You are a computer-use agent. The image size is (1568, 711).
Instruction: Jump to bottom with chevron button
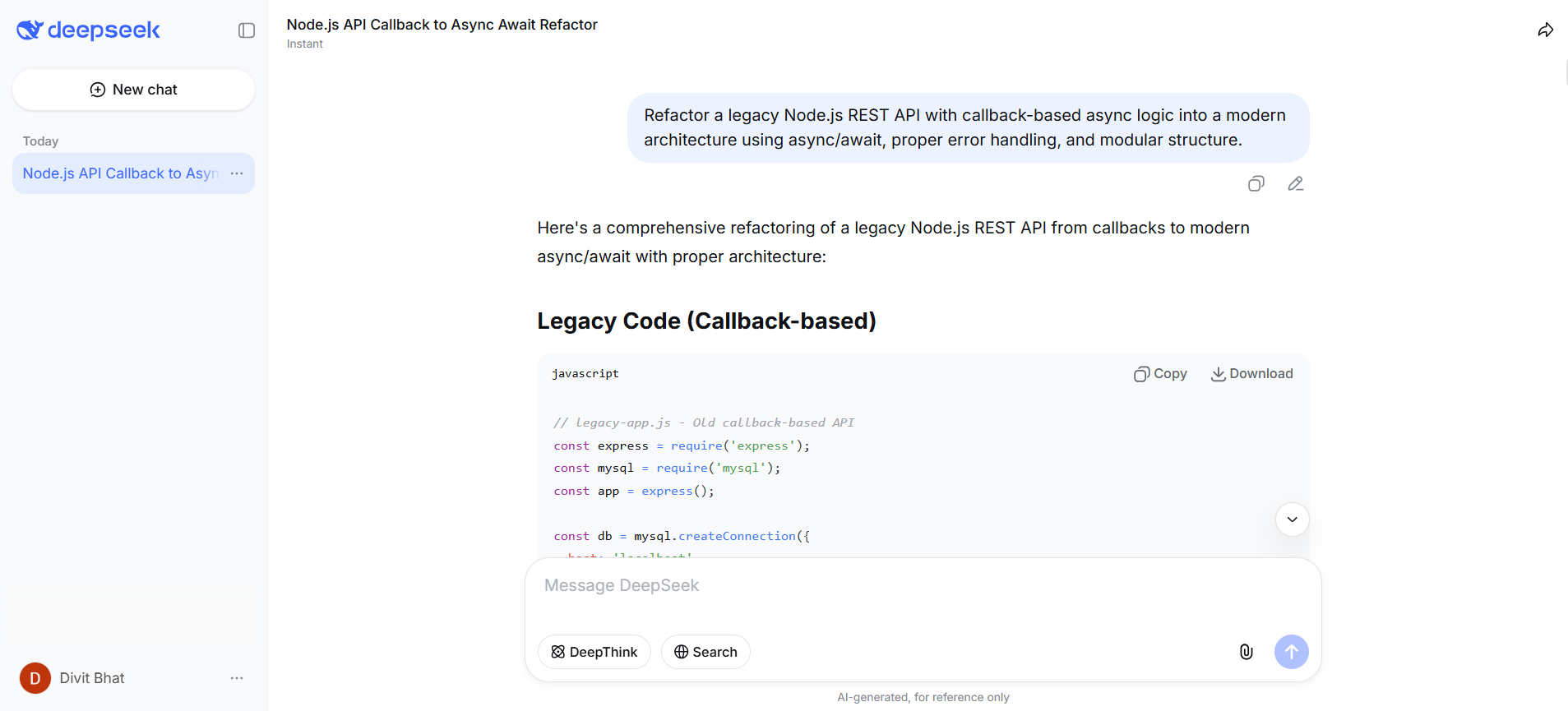tap(1293, 519)
